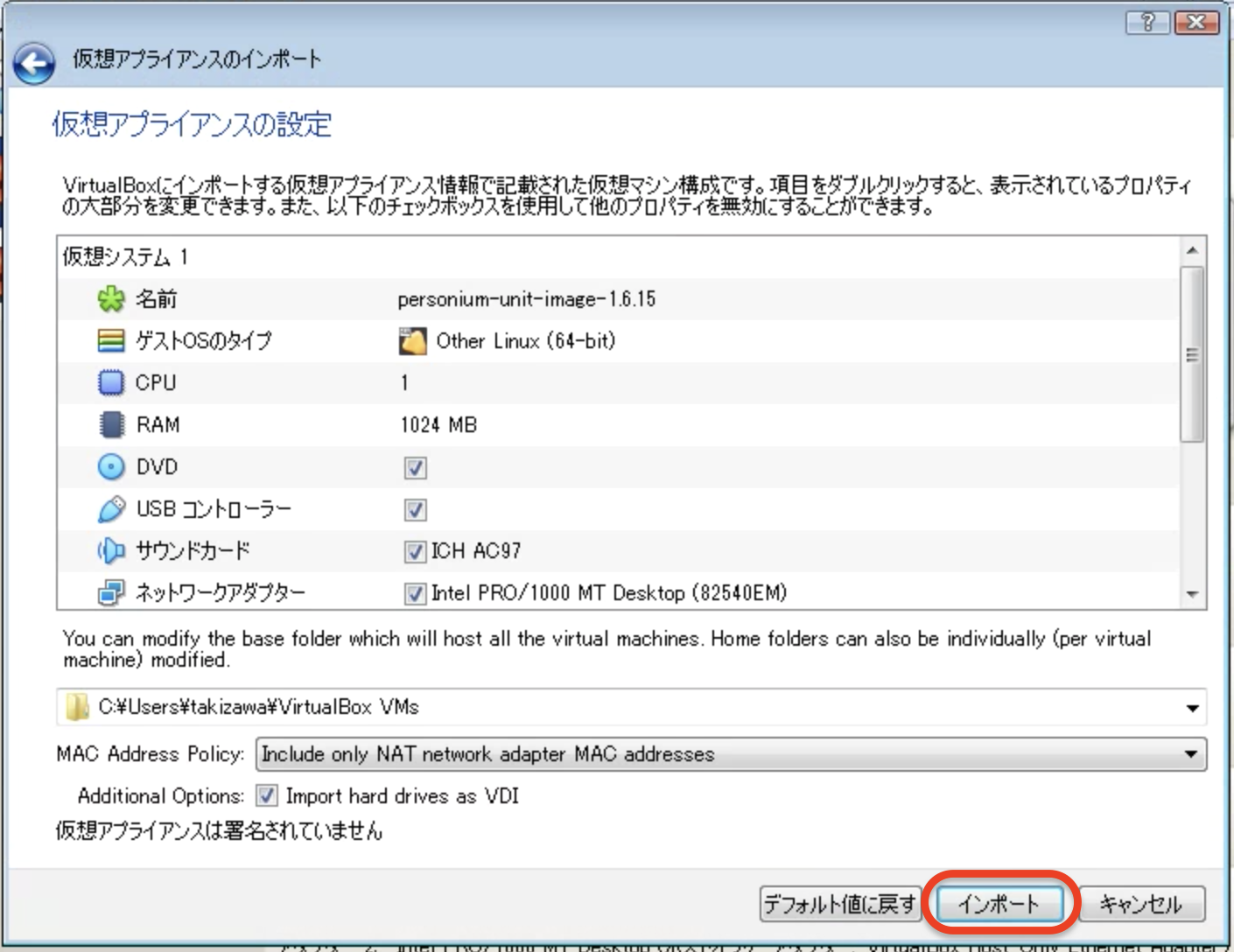Click the guest OS type icon beside ゲストOSのタイプ
This screenshot has width=1234, height=952.
(111, 340)
